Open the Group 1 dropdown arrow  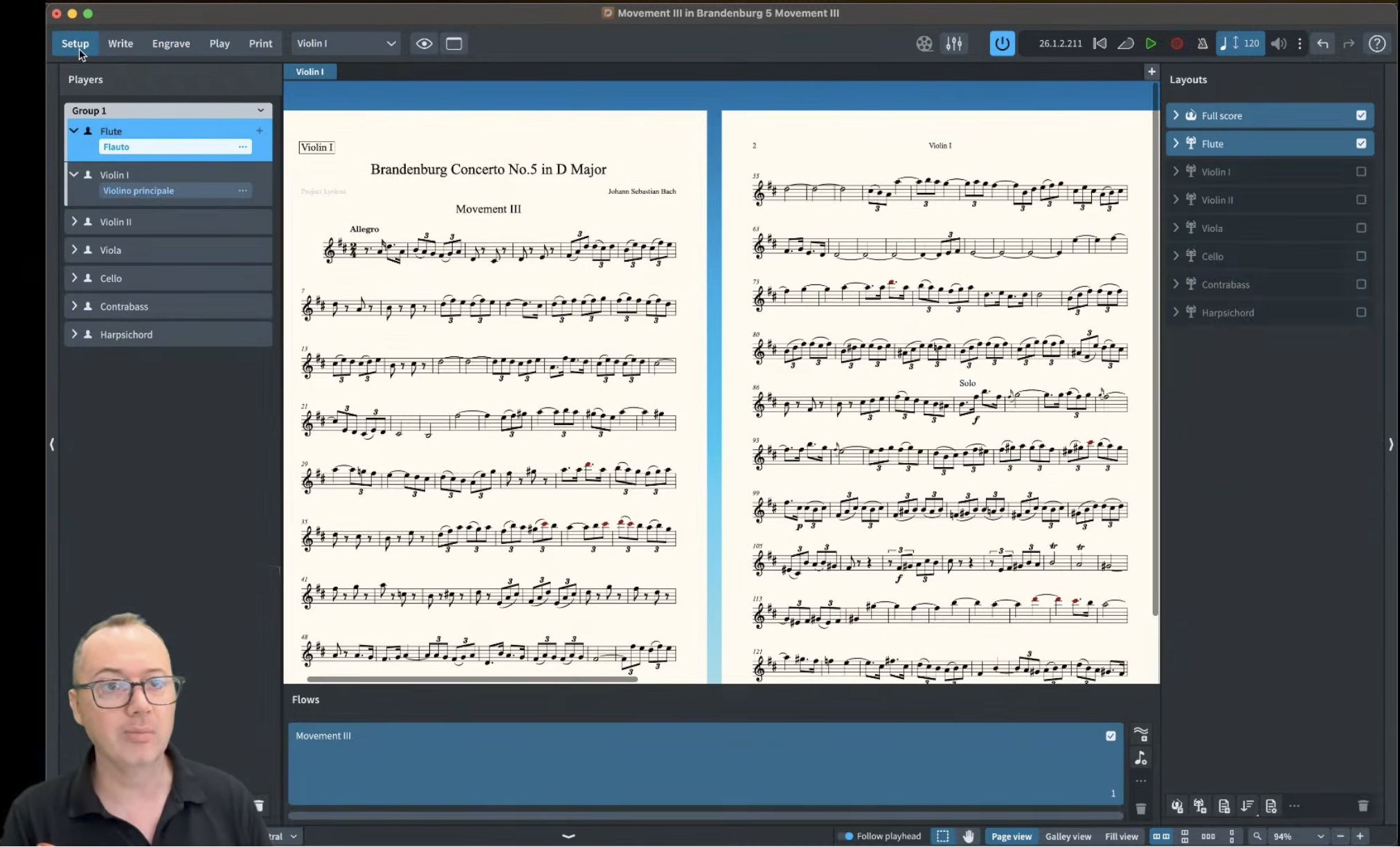pos(260,110)
